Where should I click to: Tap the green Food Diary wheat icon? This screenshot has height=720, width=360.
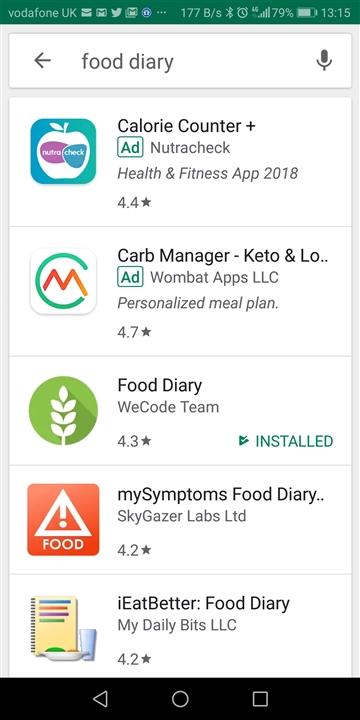(63, 411)
